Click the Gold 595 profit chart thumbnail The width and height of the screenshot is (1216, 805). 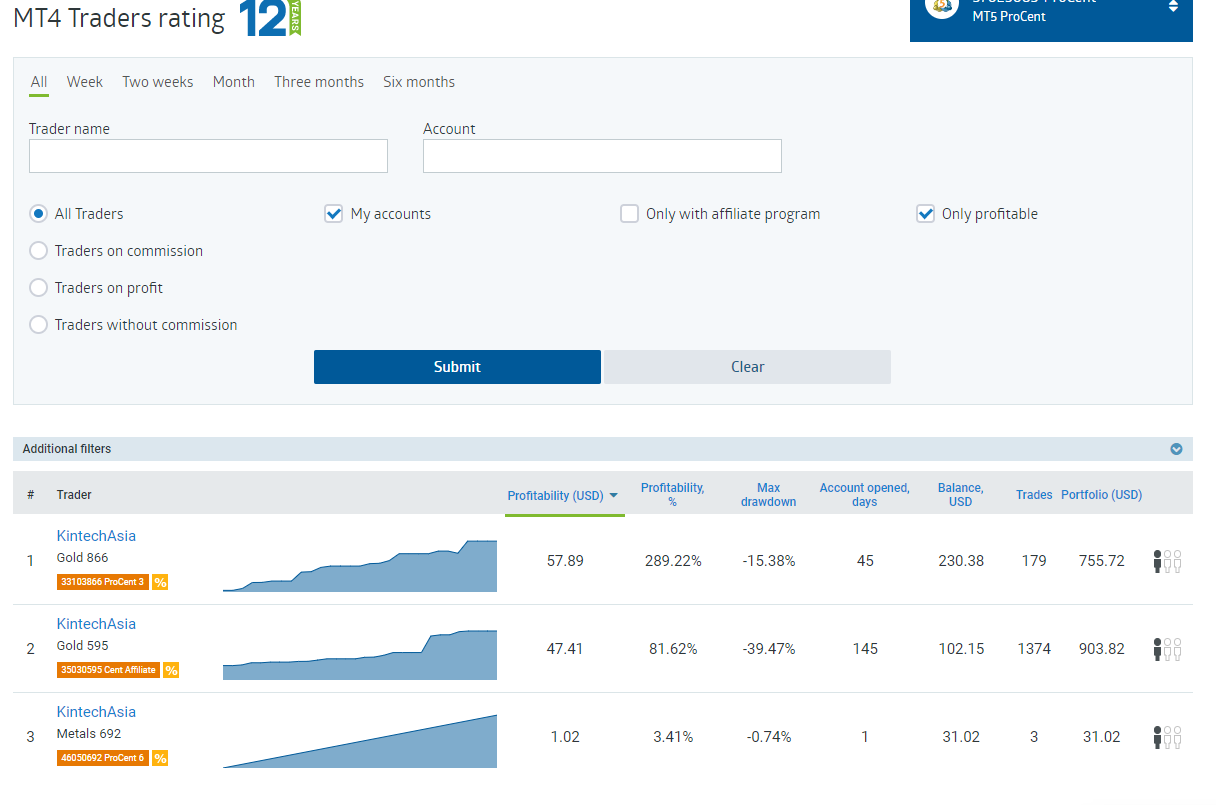point(360,655)
